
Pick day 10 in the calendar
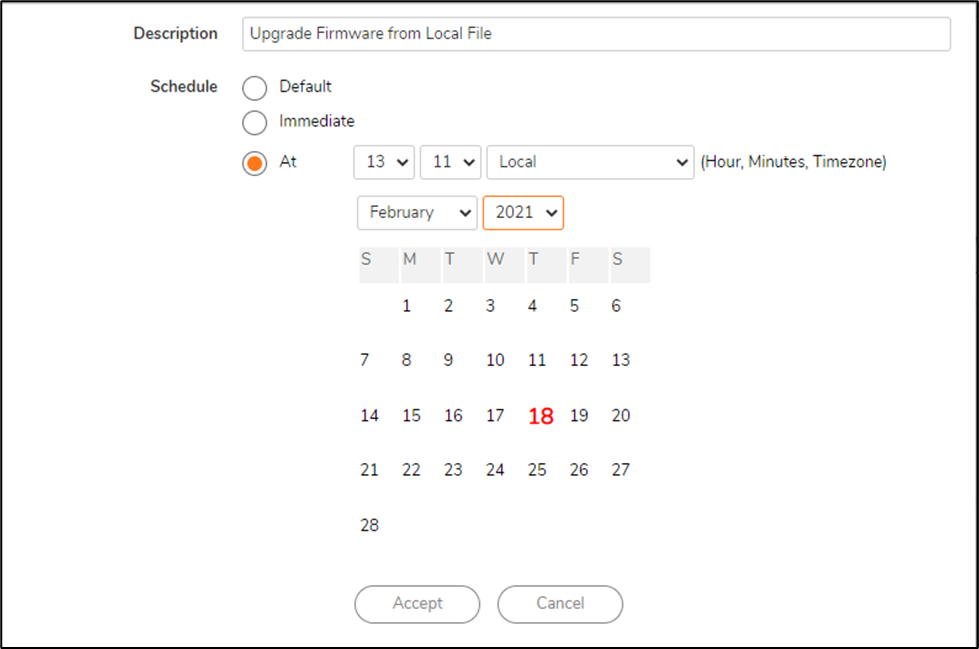point(495,360)
